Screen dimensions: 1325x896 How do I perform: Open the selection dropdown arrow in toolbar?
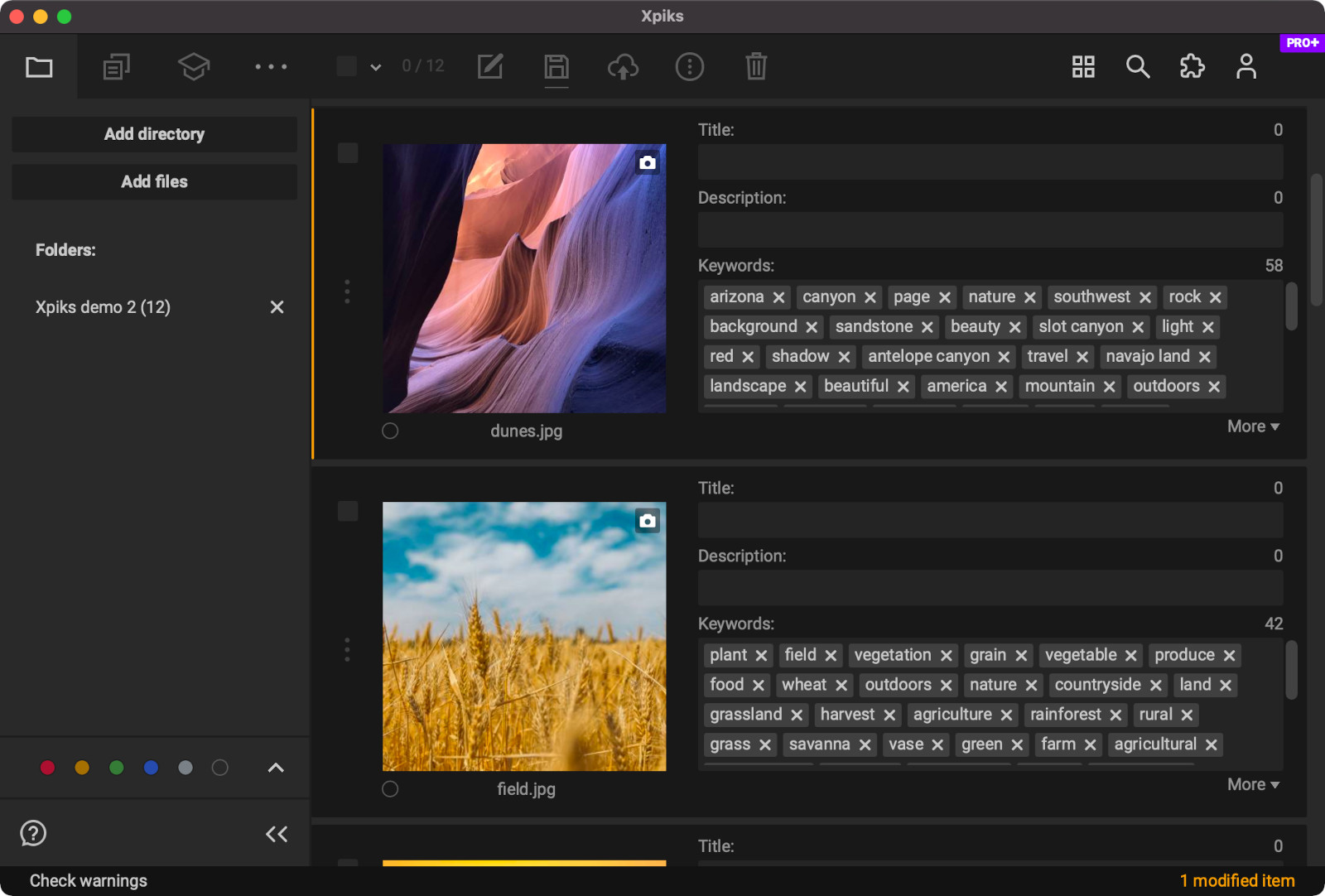pyautogui.click(x=376, y=66)
